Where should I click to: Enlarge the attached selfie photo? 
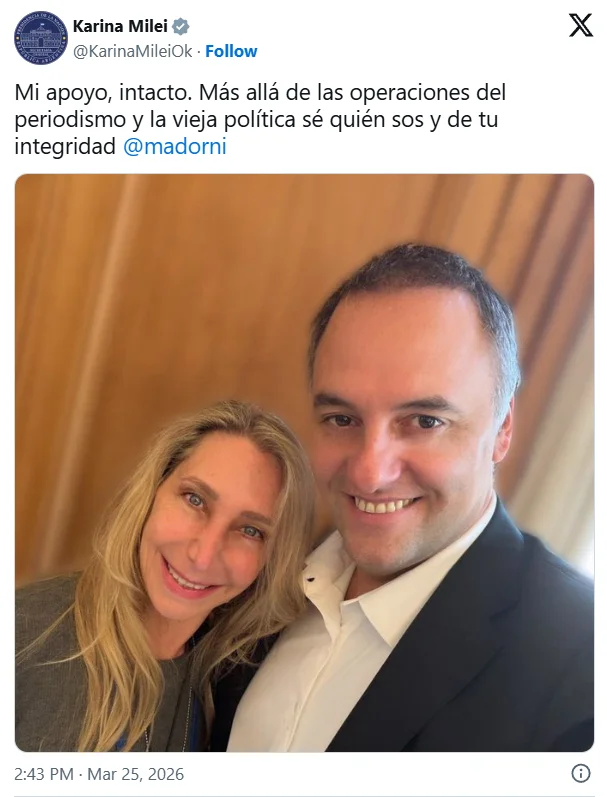point(304,463)
